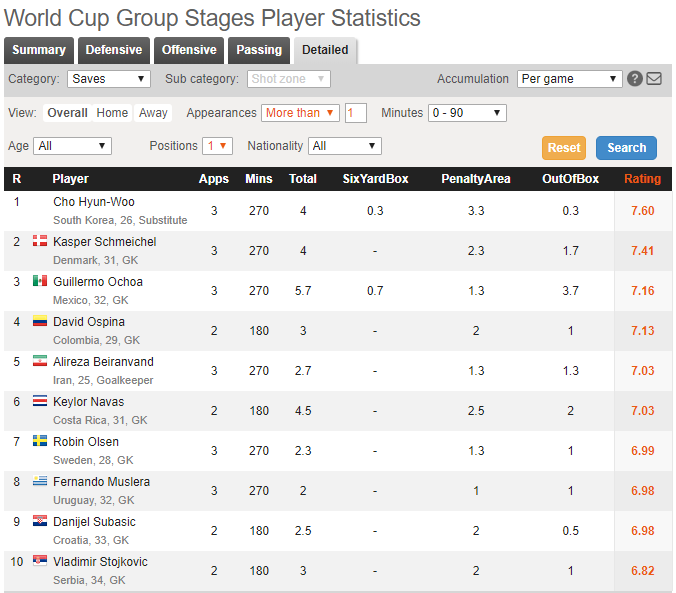Switch to the Defensive tab
The width and height of the screenshot is (676, 593).
[113, 50]
